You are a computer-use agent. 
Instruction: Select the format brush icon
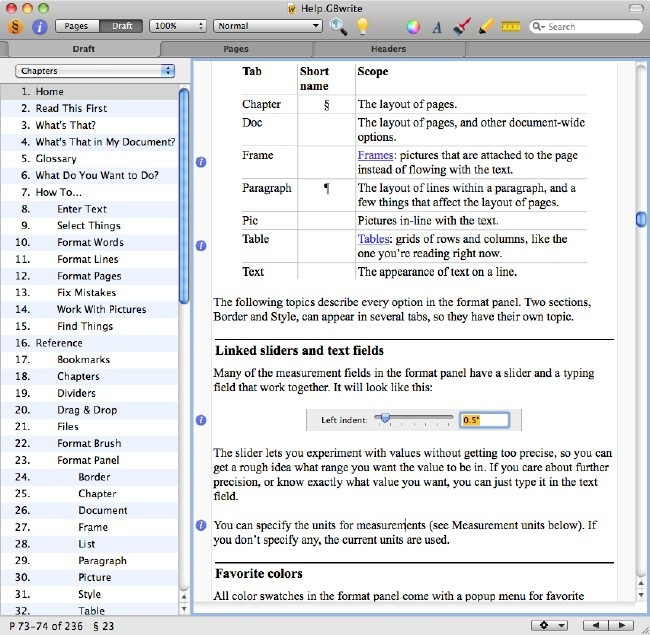coord(461,27)
